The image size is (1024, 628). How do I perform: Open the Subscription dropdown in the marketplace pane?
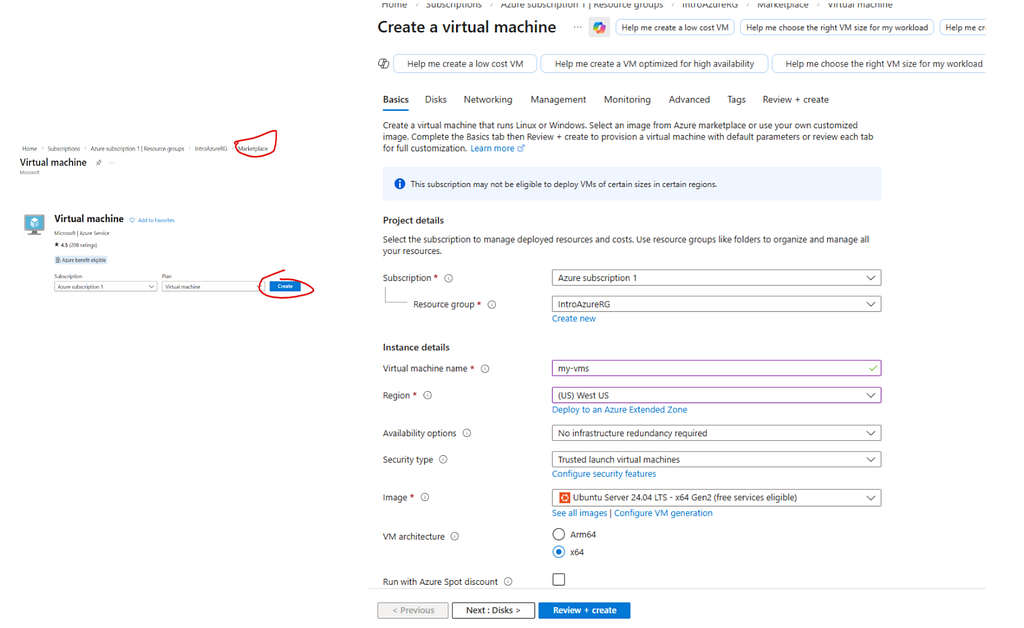coord(105,287)
